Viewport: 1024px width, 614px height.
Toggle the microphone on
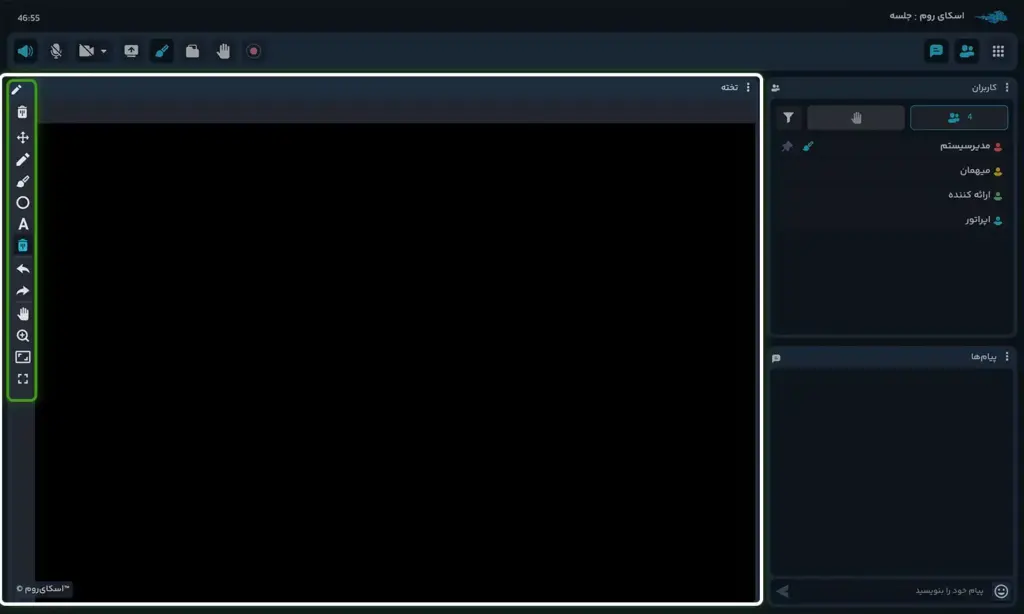click(x=56, y=51)
